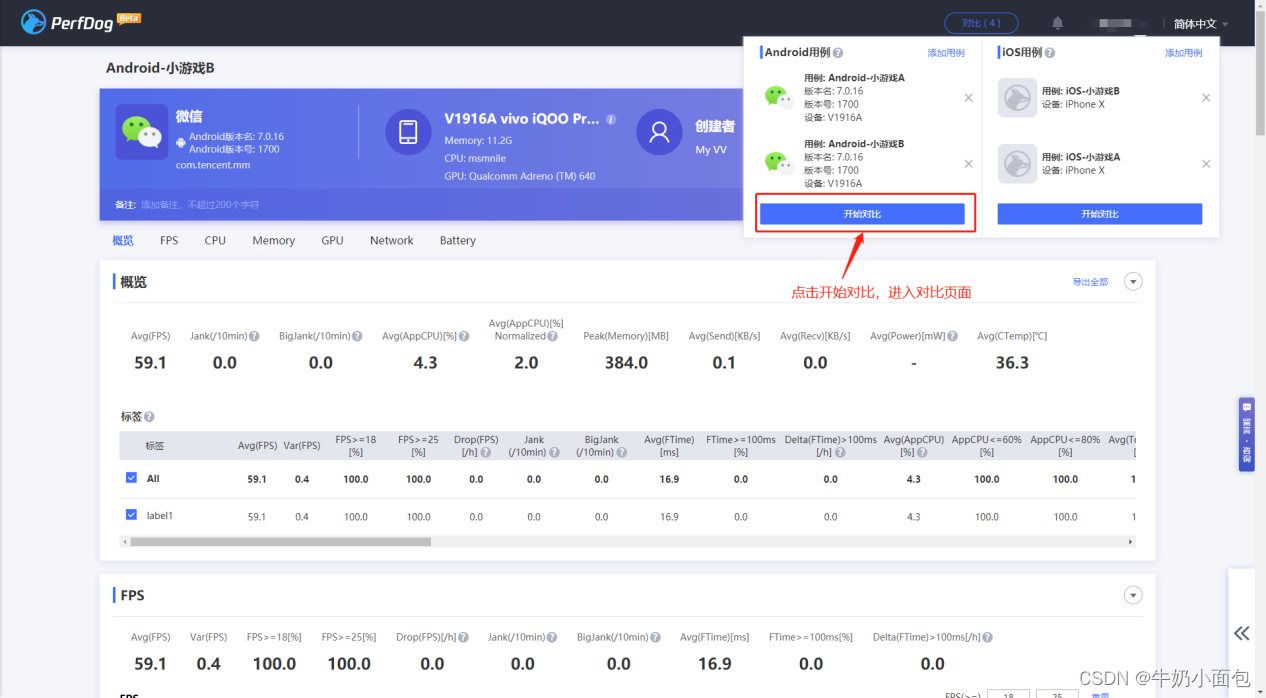1266x698 pixels.
Task: Switch to the Memory tab
Action: click(273, 240)
